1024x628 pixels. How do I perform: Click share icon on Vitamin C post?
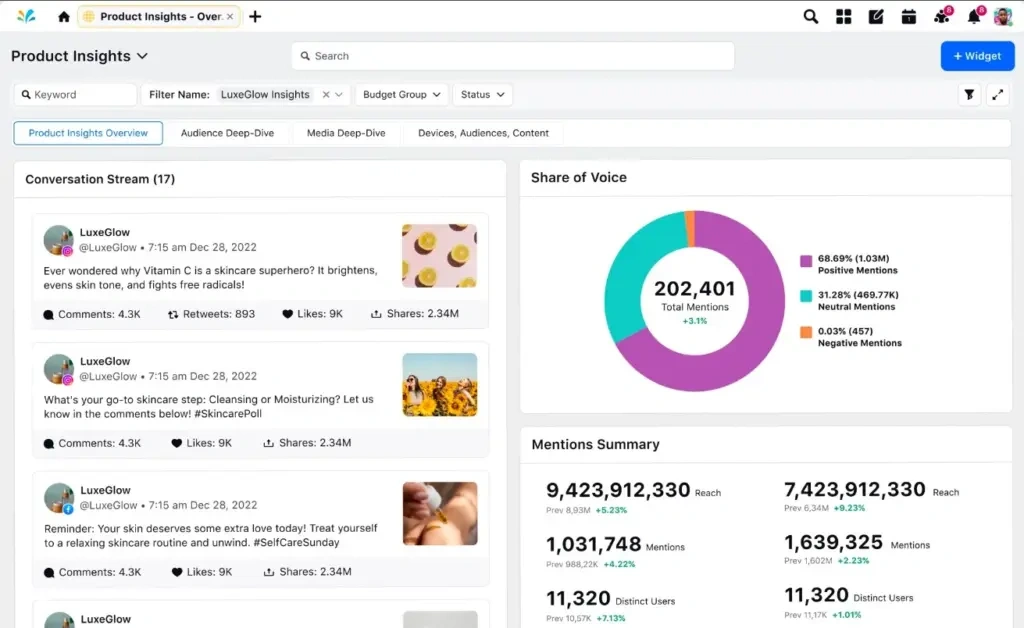[376, 314]
